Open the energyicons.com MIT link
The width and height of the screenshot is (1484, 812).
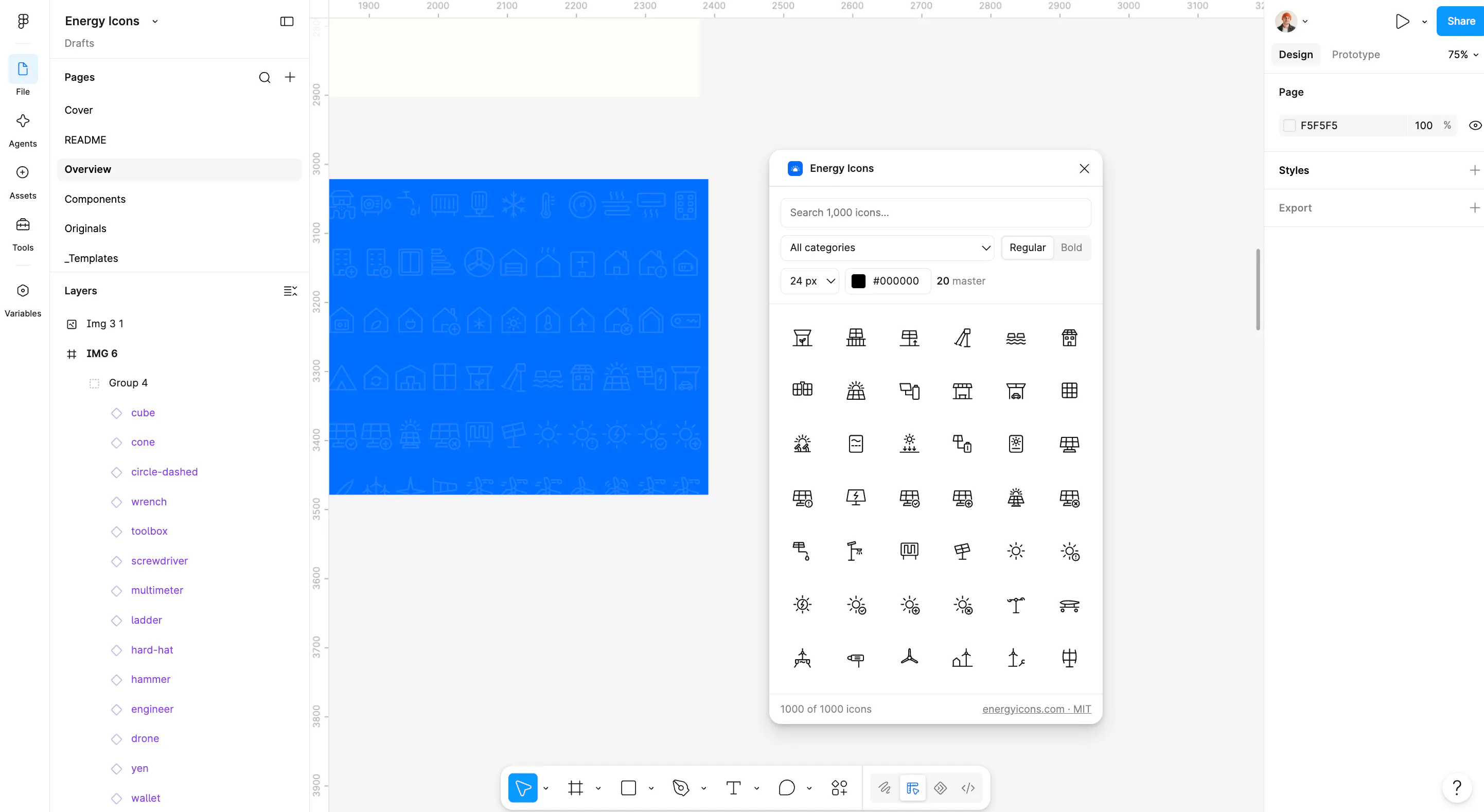(x=1036, y=709)
